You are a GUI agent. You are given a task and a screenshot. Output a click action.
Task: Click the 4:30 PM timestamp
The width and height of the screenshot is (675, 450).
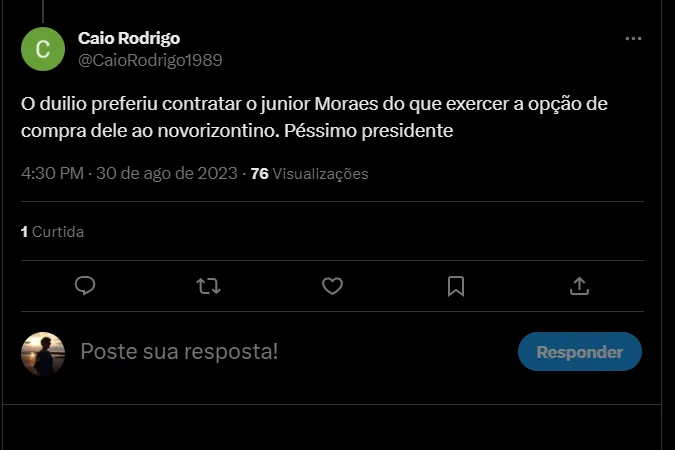click(x=52, y=173)
